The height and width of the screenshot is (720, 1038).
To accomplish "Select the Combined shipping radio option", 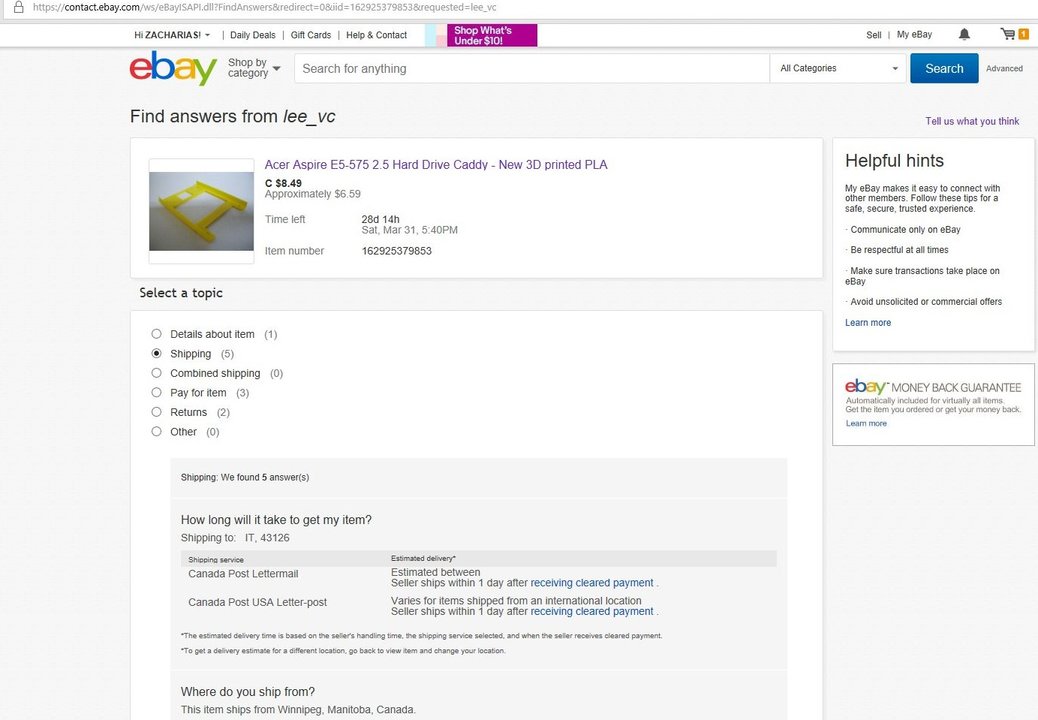I will coord(156,373).
